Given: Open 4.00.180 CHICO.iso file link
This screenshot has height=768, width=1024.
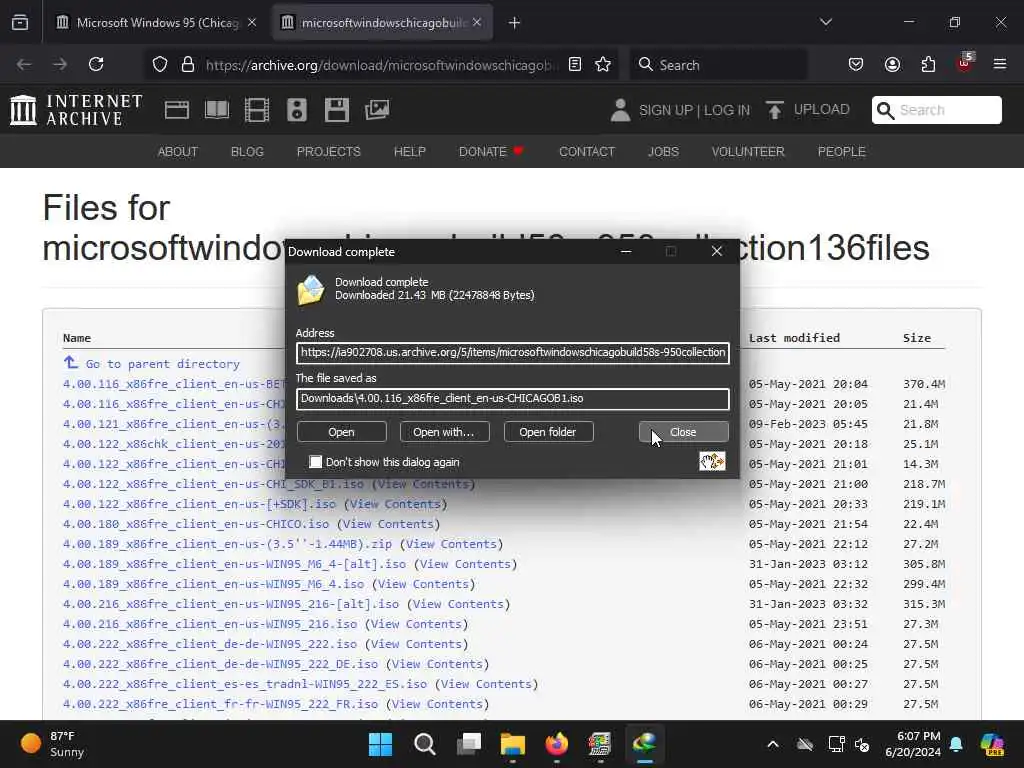Looking at the screenshot, I should 196,524.
